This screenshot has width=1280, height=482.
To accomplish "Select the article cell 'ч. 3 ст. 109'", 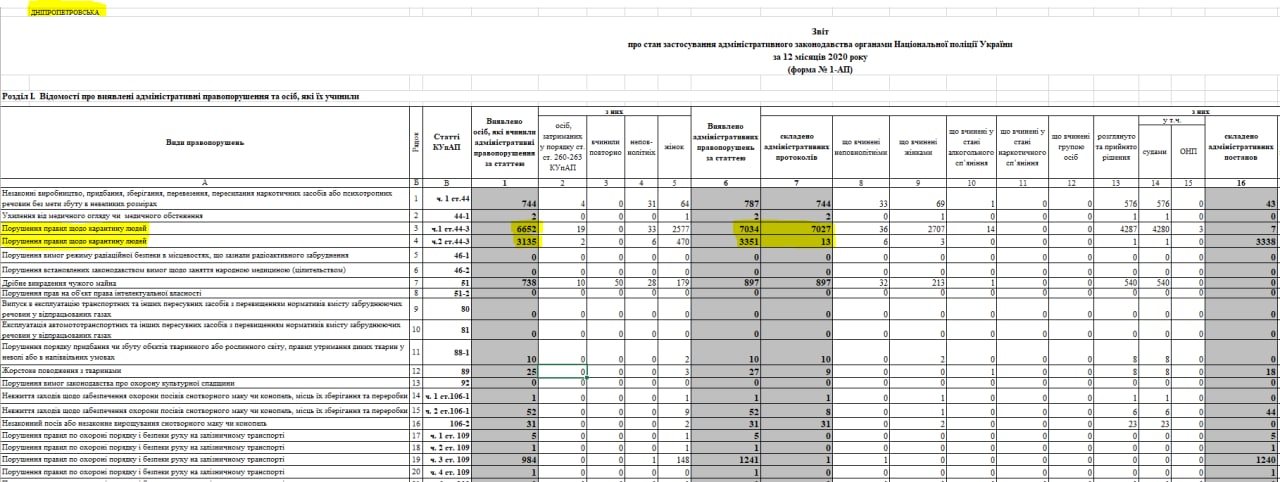I will 445,462.
